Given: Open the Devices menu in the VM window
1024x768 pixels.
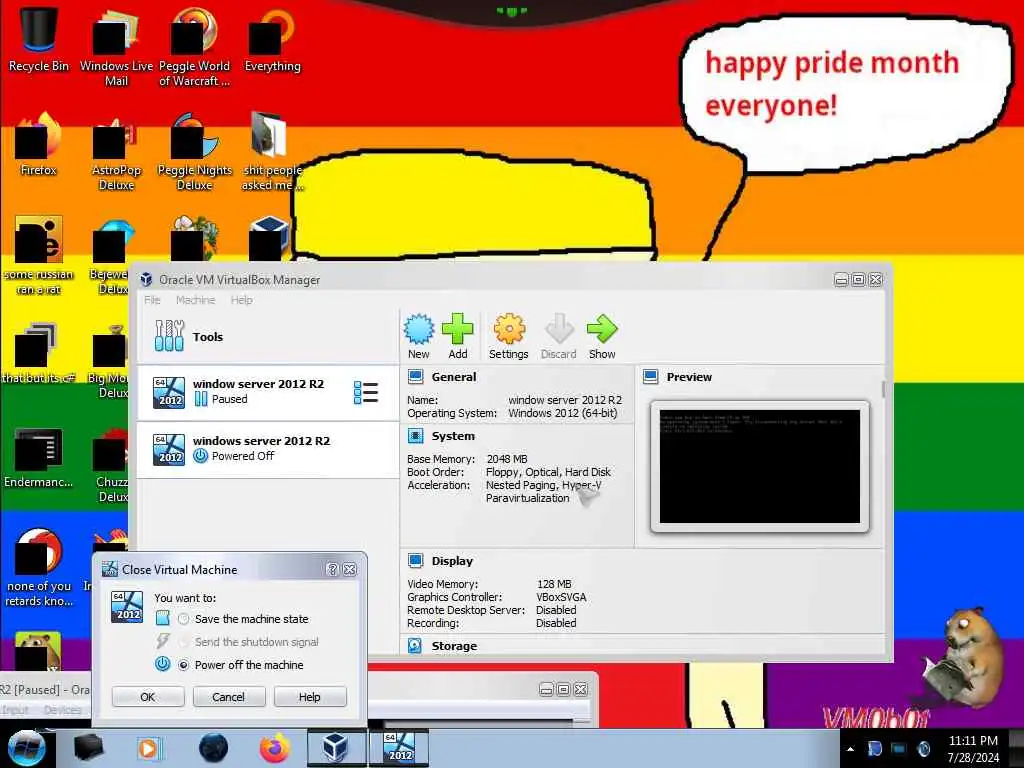Looking at the screenshot, I should [x=63, y=710].
